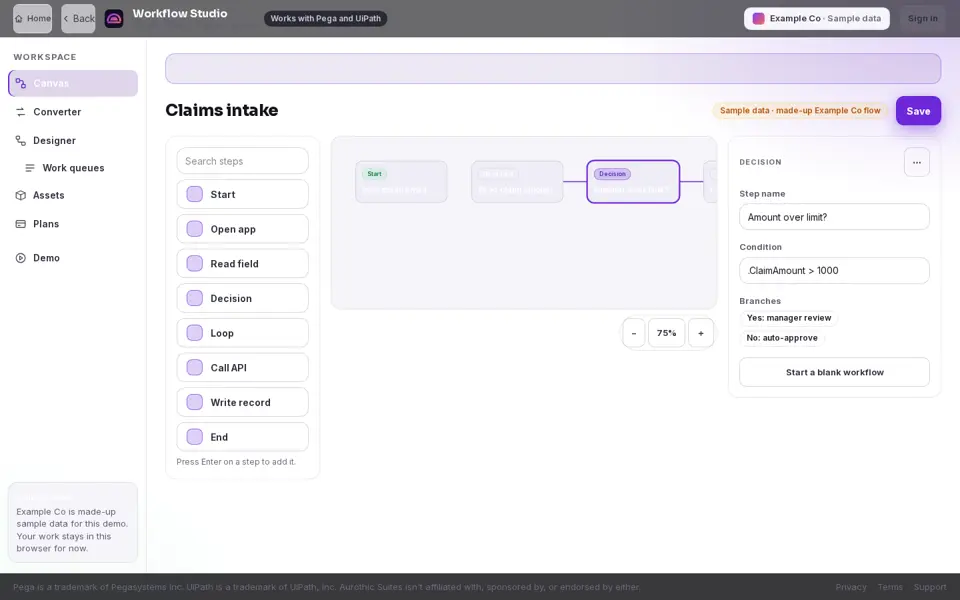Open the Example Co sample data switcher
Viewport: 960px width, 600px height.
coord(817,18)
